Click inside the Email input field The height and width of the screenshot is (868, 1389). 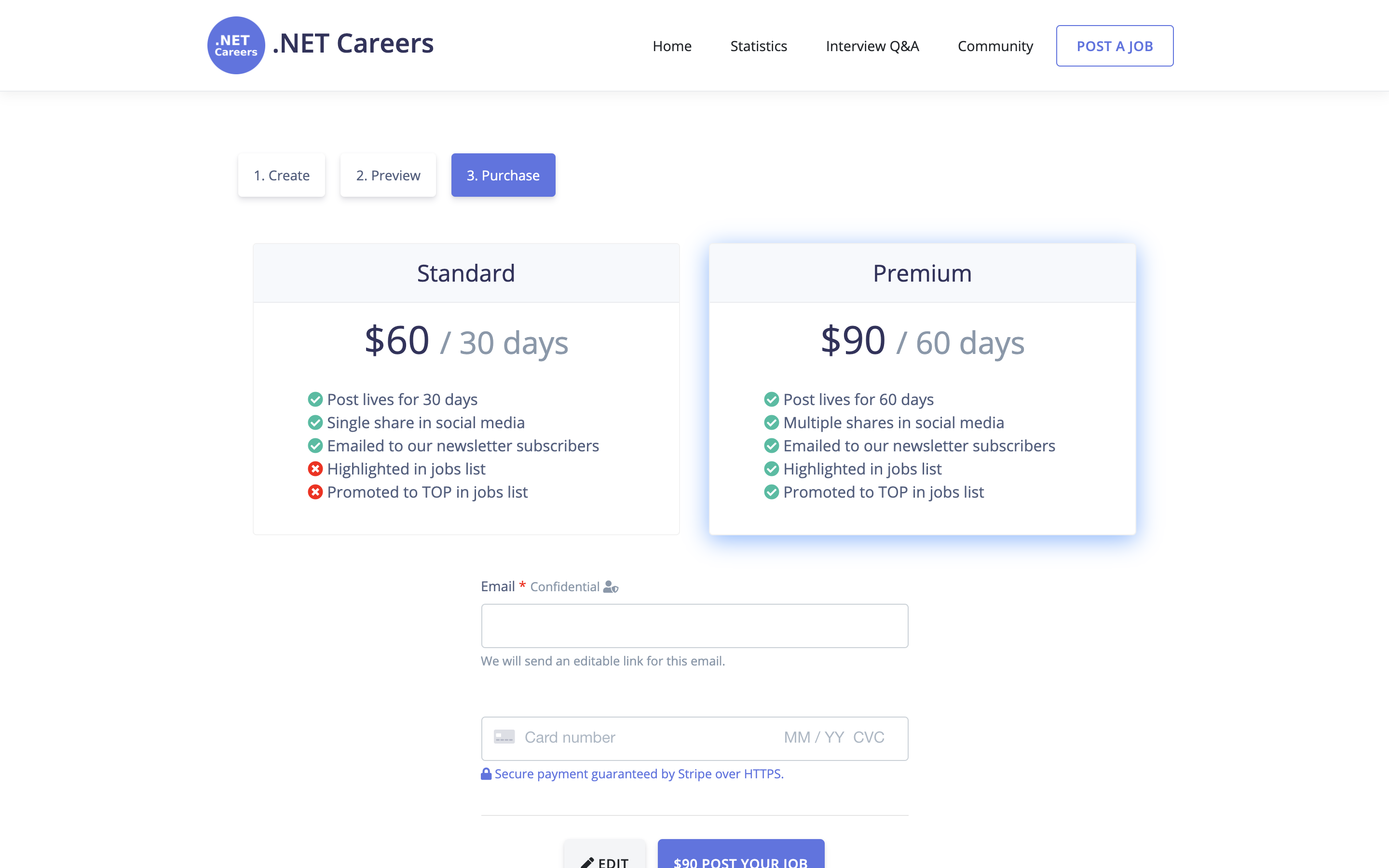694,625
